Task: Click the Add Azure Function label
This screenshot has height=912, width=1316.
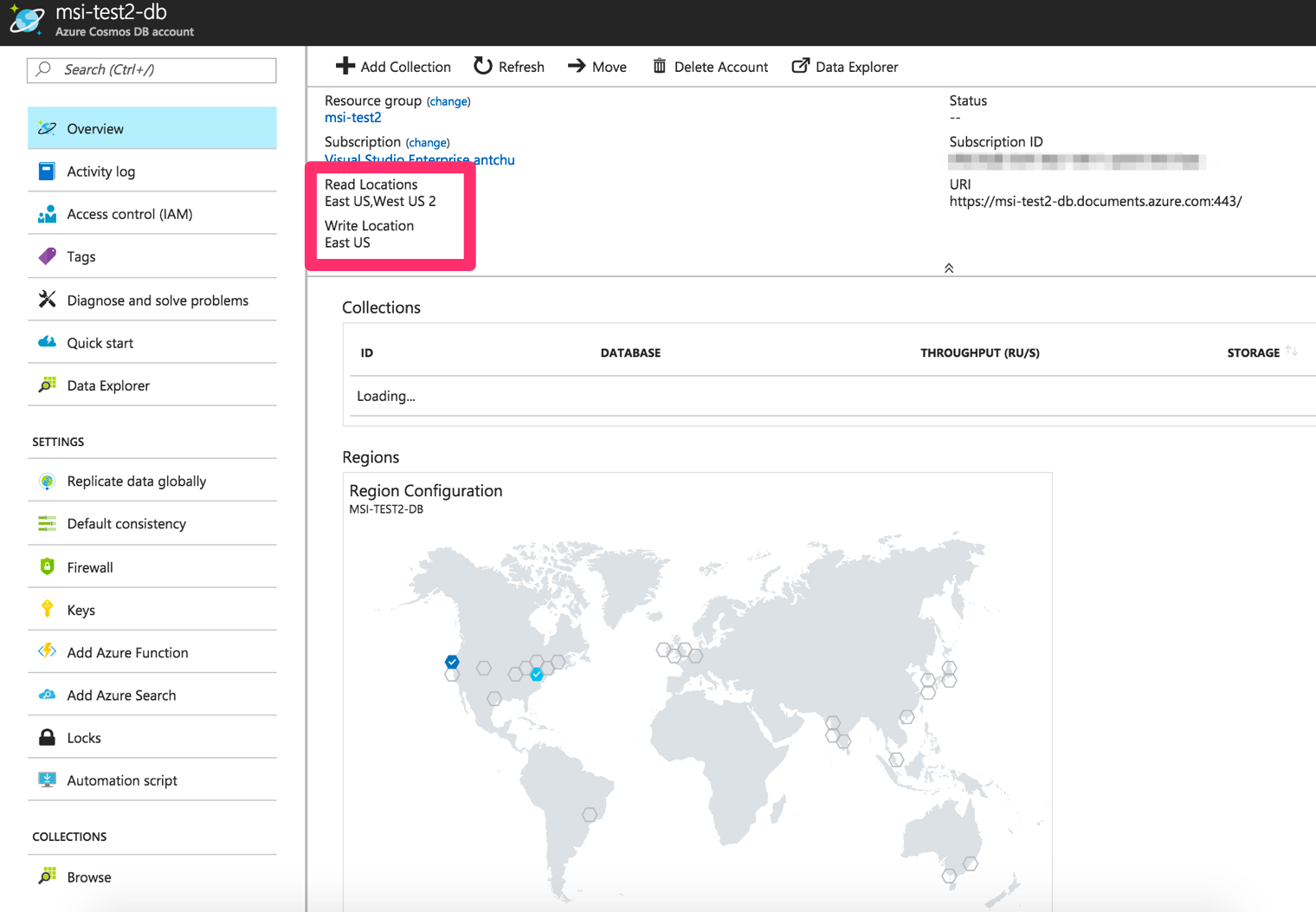Action: 127,653
